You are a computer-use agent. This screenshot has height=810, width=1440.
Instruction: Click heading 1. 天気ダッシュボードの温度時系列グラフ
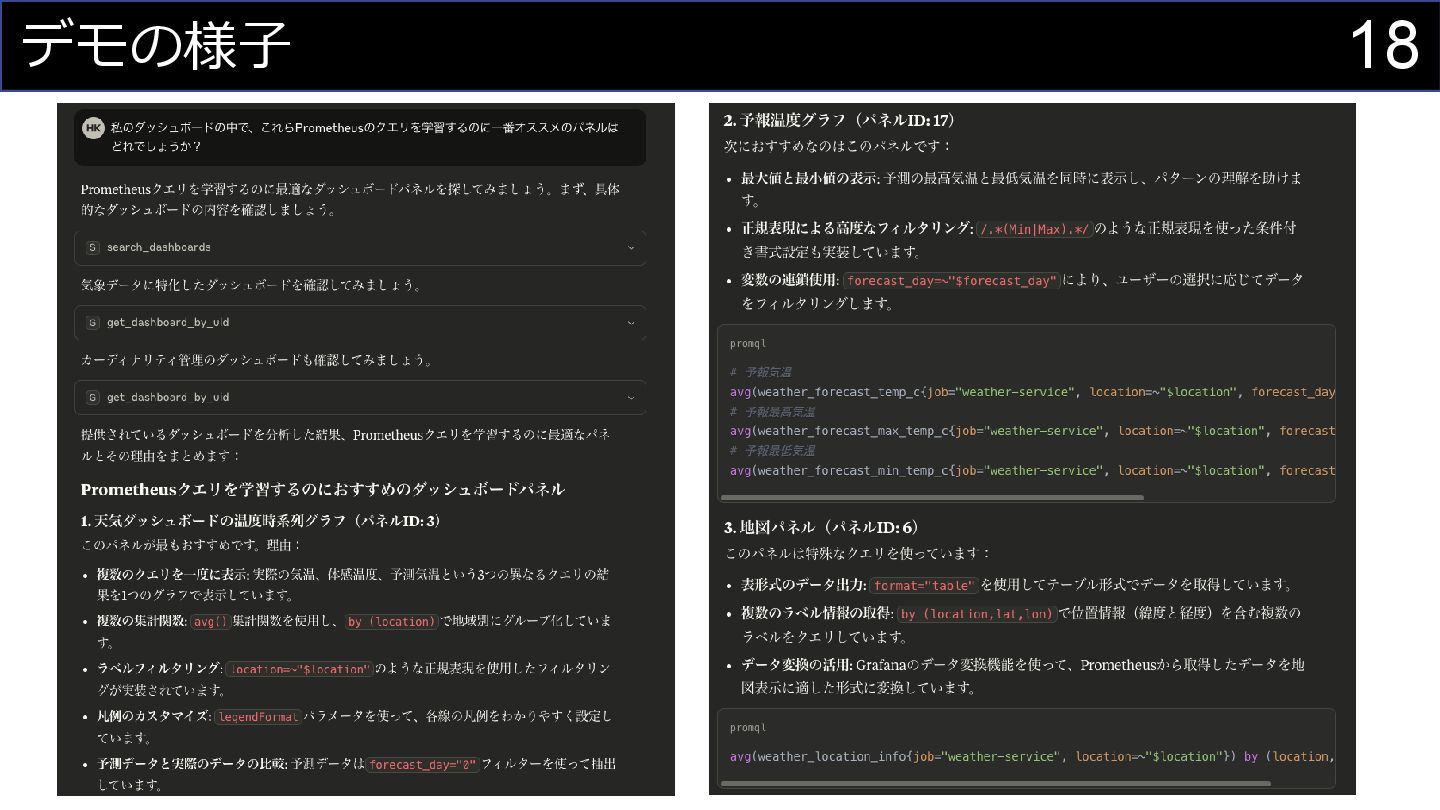click(261, 521)
